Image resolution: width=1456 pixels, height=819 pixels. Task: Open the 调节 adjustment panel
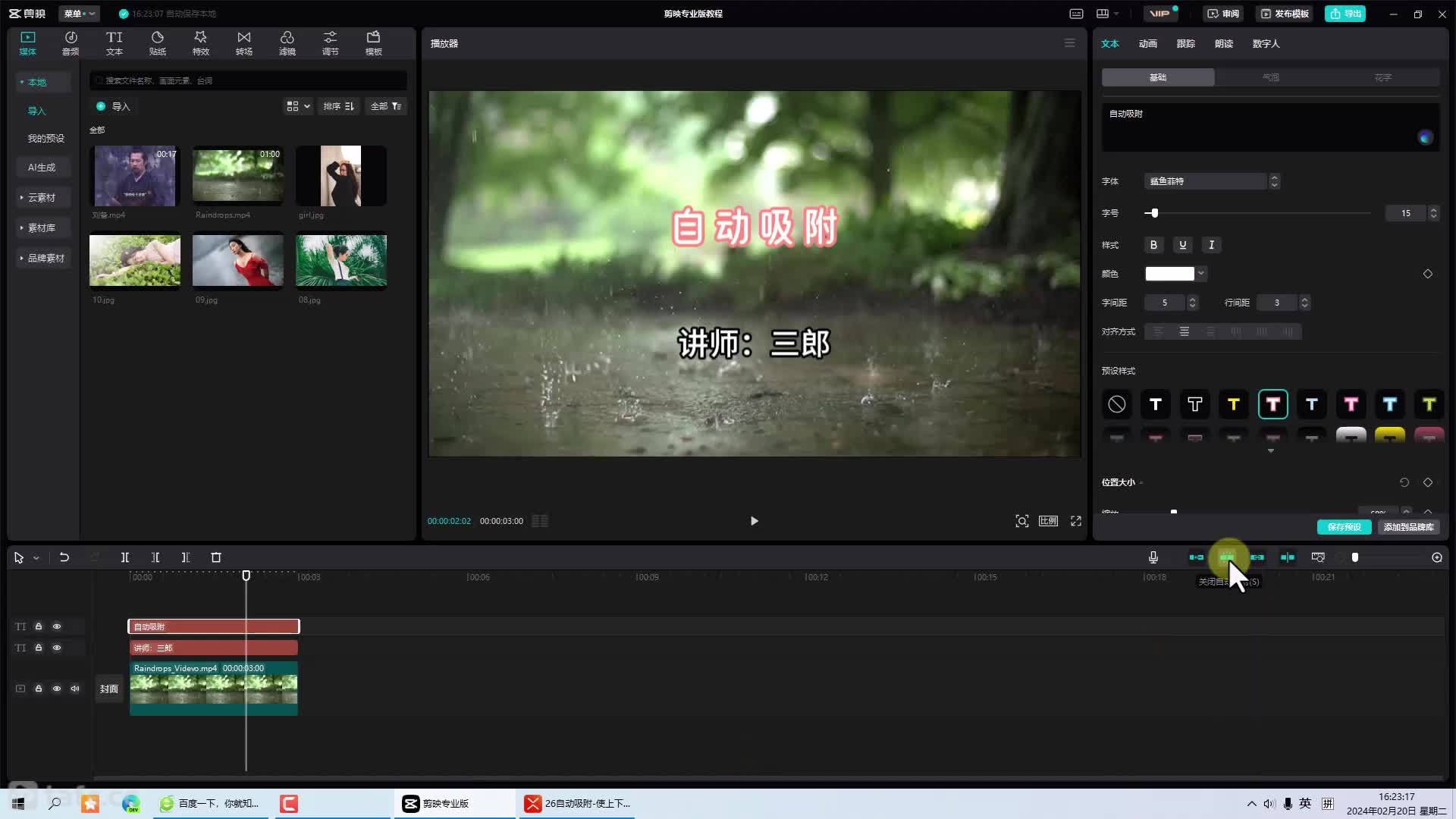[330, 43]
